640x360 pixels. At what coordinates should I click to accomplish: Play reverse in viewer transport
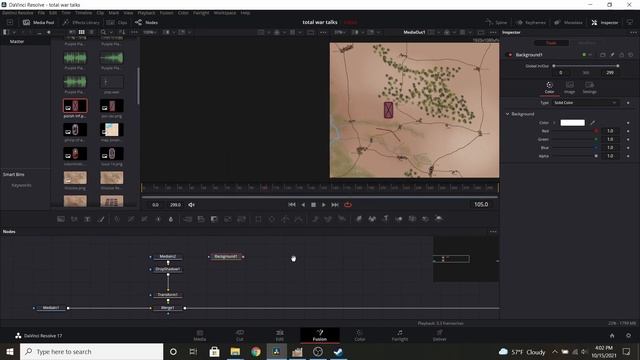[303, 204]
